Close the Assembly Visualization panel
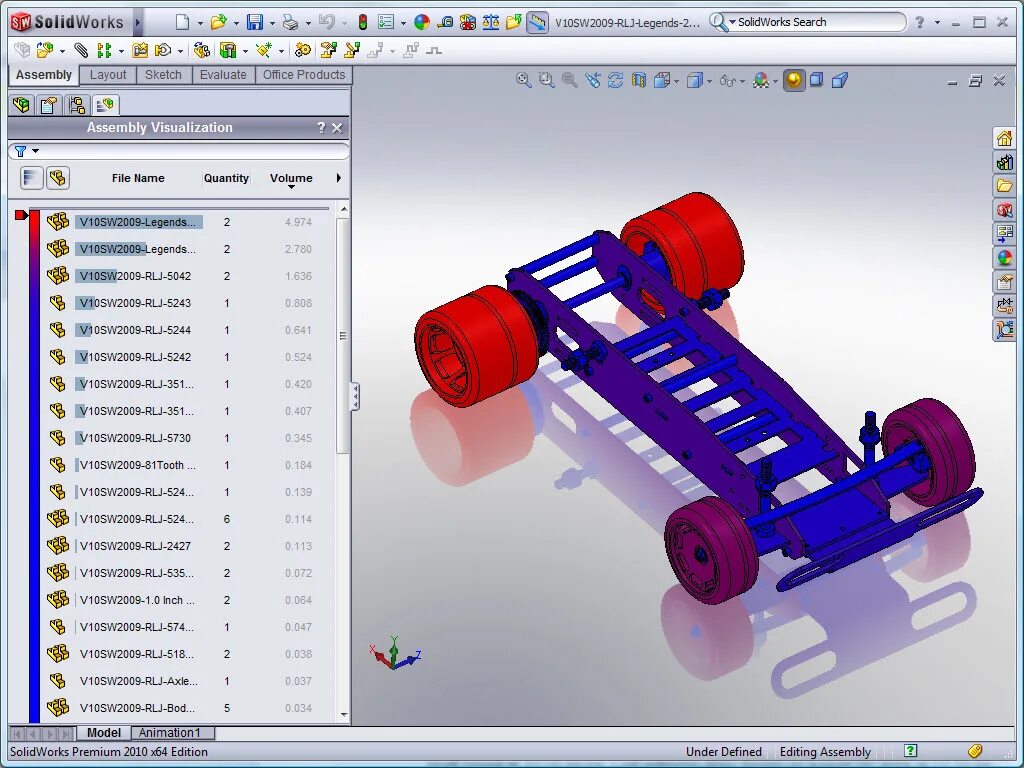This screenshot has width=1024, height=768. tap(337, 128)
